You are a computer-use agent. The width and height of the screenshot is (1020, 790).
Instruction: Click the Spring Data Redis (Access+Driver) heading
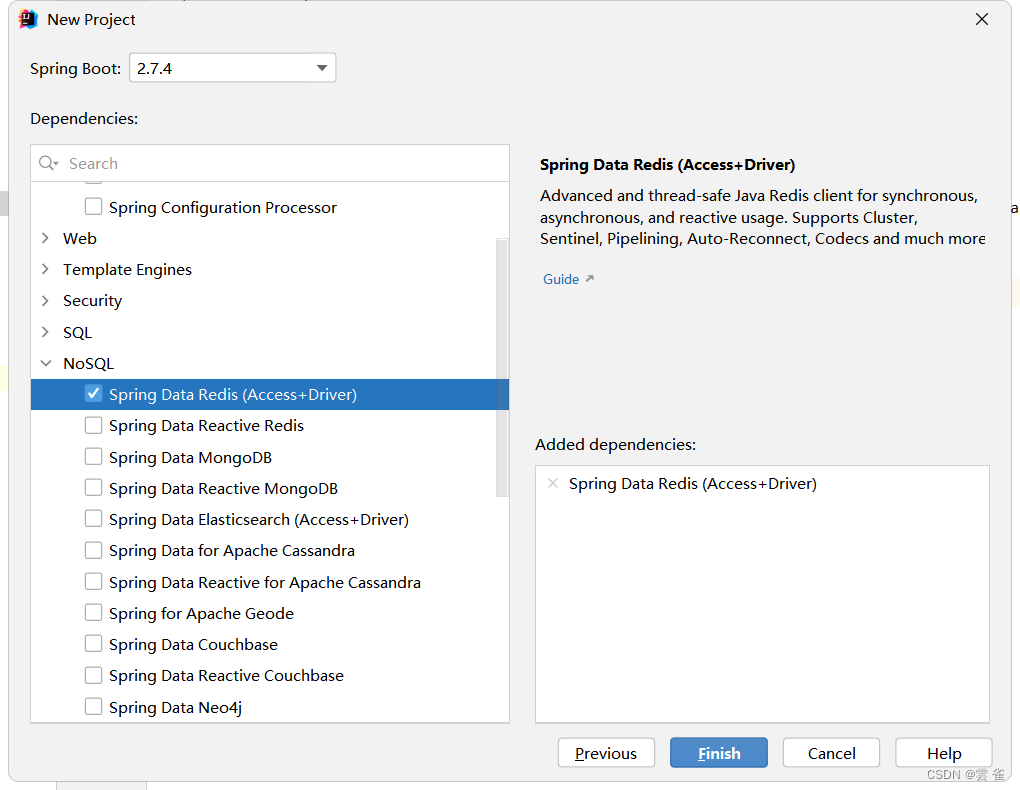pos(667,165)
